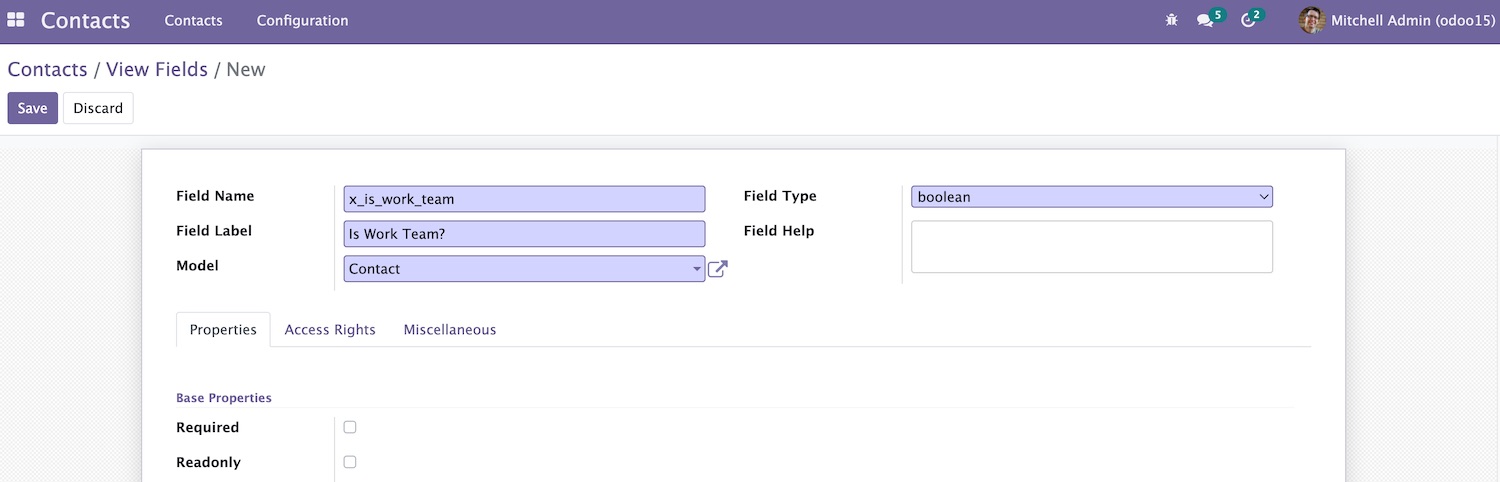The image size is (1500, 482).
Task: Expand the Model Contact dropdown arrow
Action: click(x=696, y=269)
